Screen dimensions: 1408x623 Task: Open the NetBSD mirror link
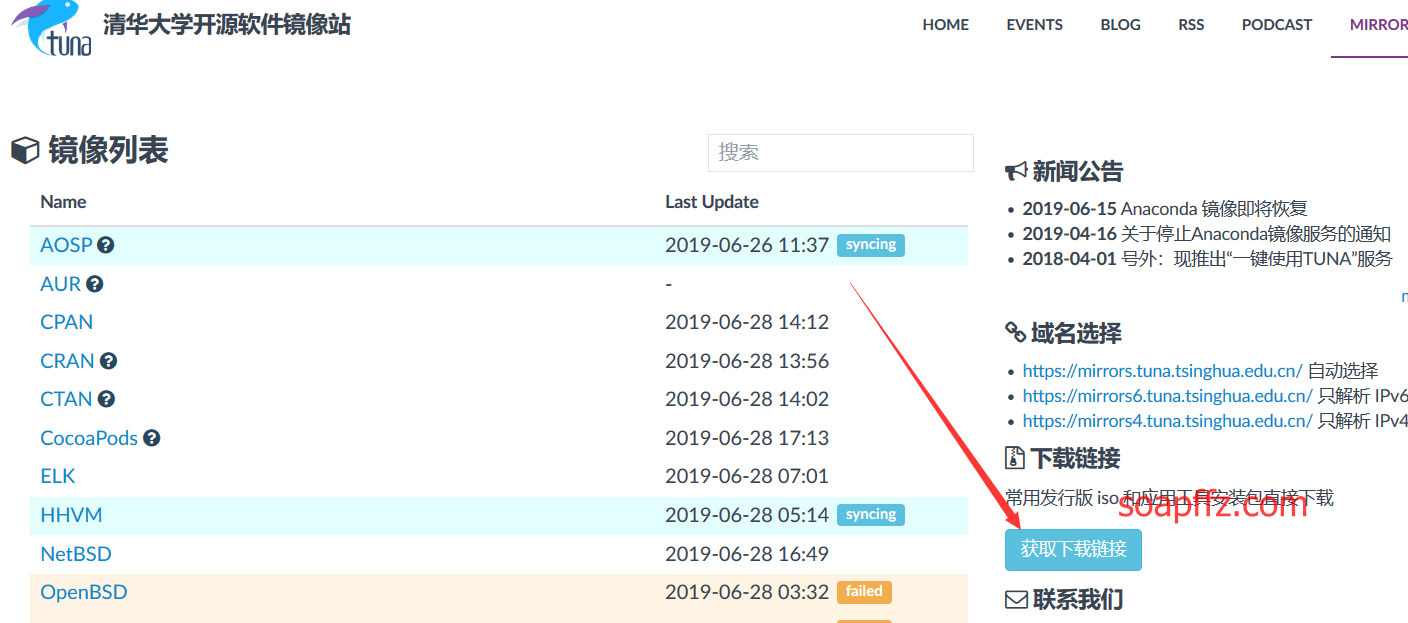coord(76,554)
